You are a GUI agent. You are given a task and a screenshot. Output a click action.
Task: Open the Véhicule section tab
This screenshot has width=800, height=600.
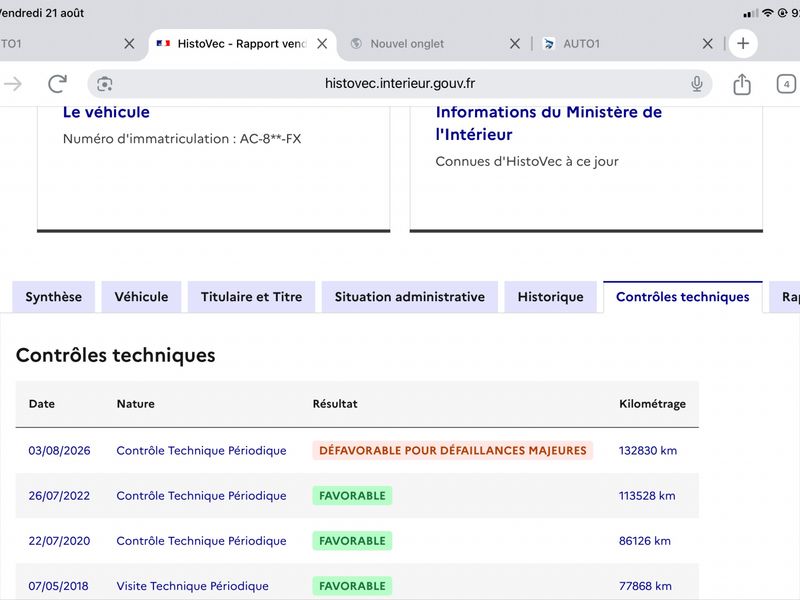(141, 297)
